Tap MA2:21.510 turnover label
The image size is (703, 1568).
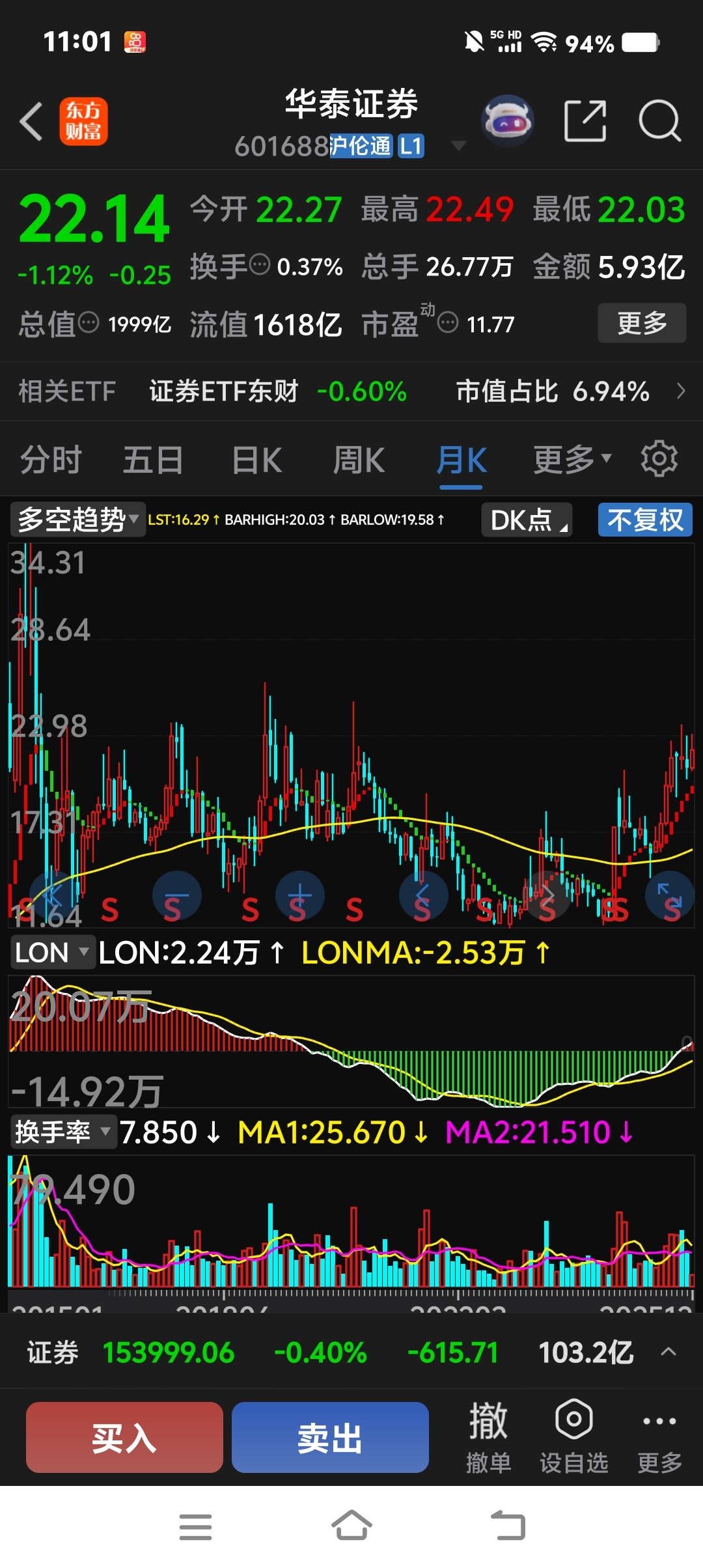[540, 1132]
